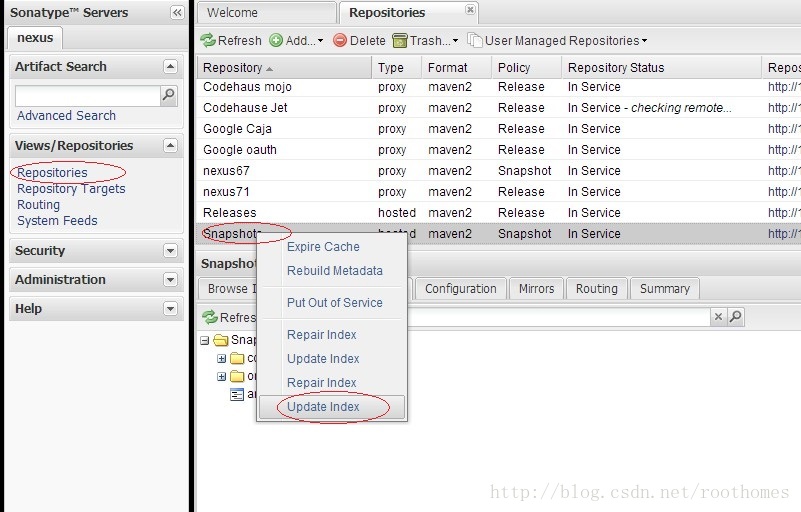Close the Repositories tab
801x512 pixels.
(470, 9)
